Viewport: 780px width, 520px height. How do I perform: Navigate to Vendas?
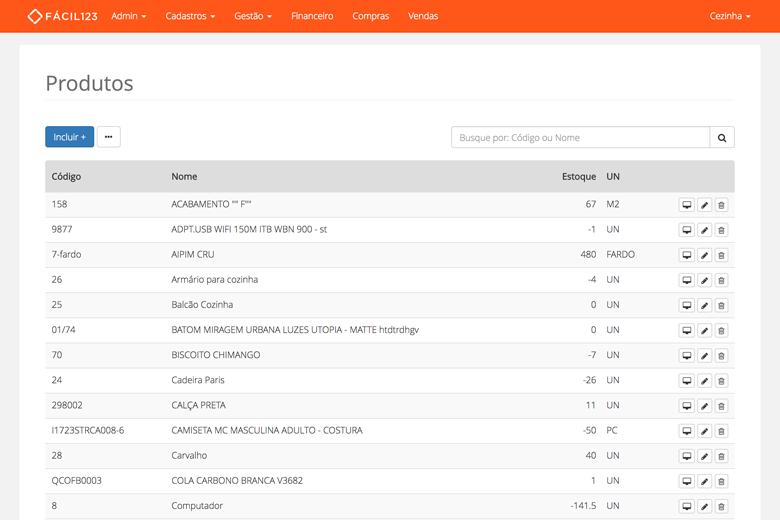coord(423,16)
